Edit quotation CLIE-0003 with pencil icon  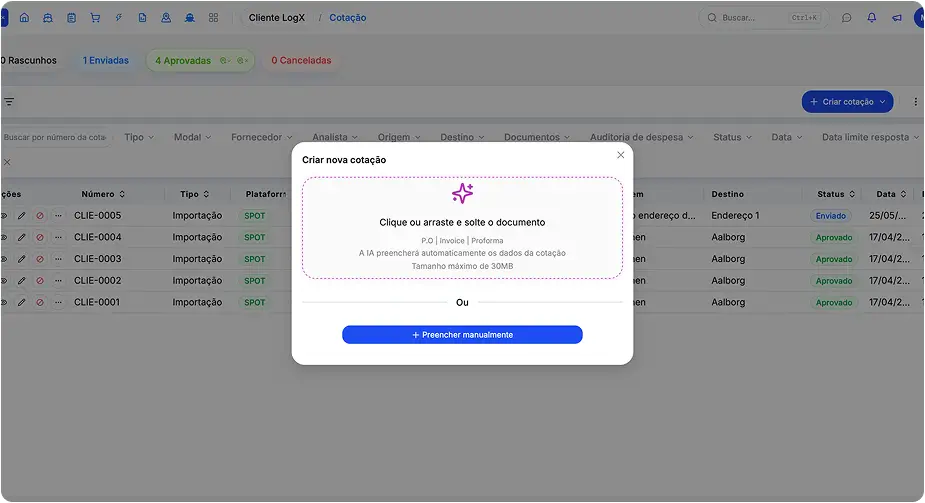(x=21, y=259)
